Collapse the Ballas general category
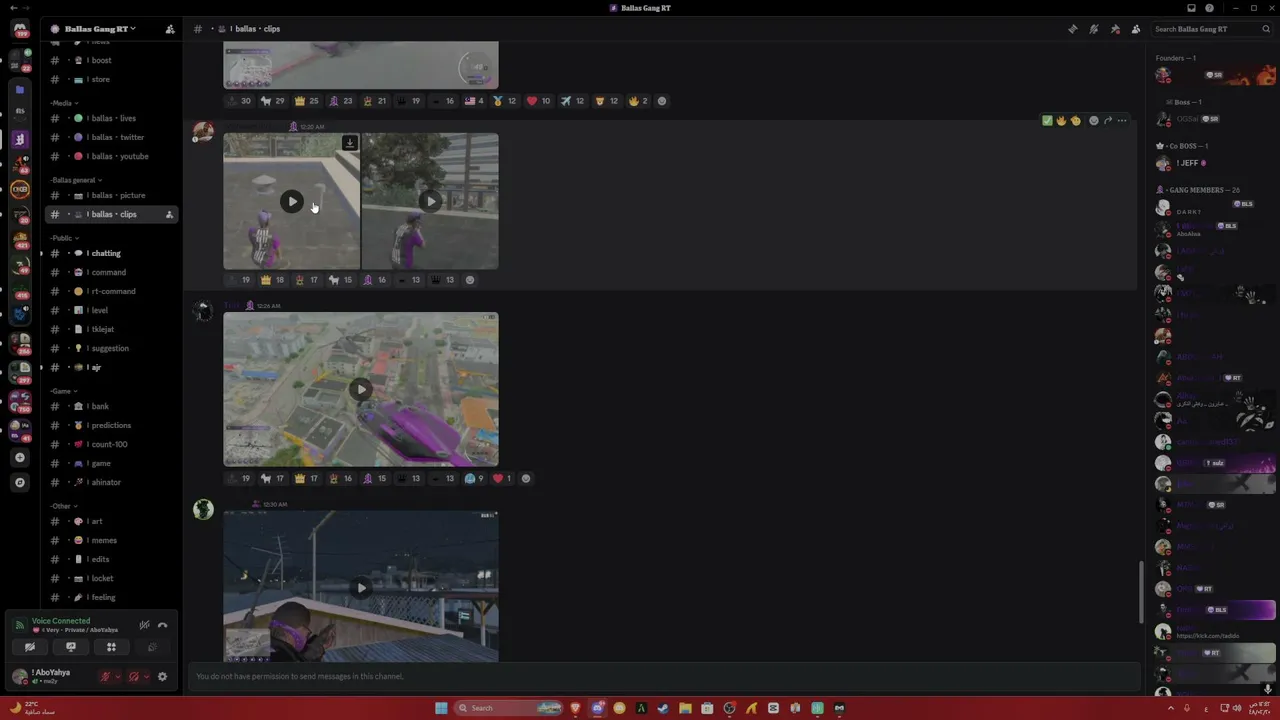This screenshot has height=720, width=1280. [76, 180]
